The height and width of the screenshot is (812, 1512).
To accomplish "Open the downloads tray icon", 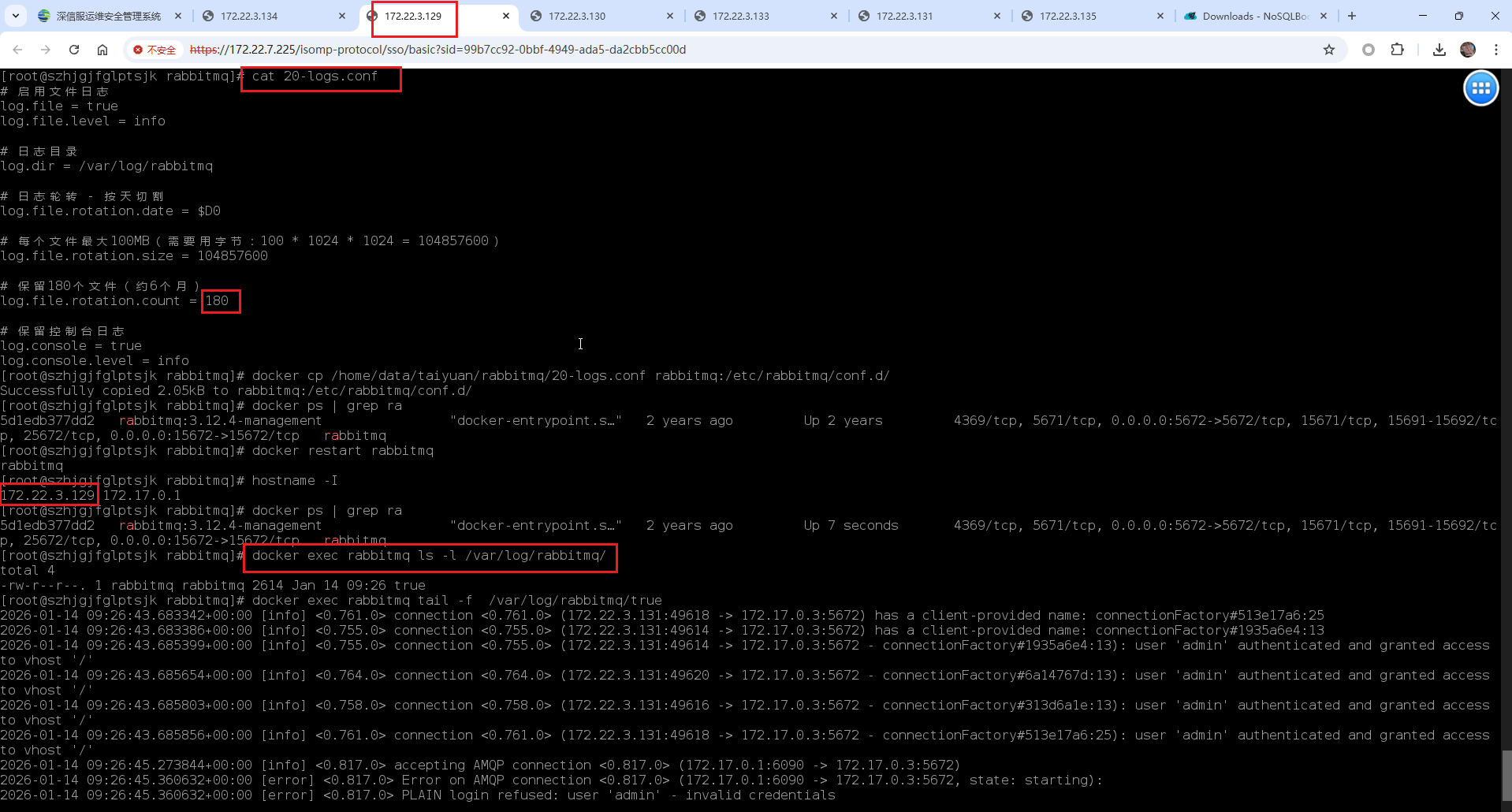I will pos(1439,50).
